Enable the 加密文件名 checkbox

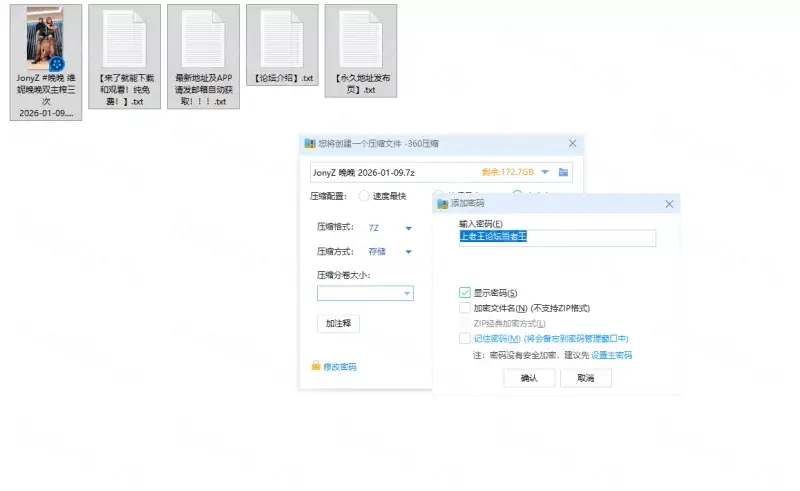point(464,308)
